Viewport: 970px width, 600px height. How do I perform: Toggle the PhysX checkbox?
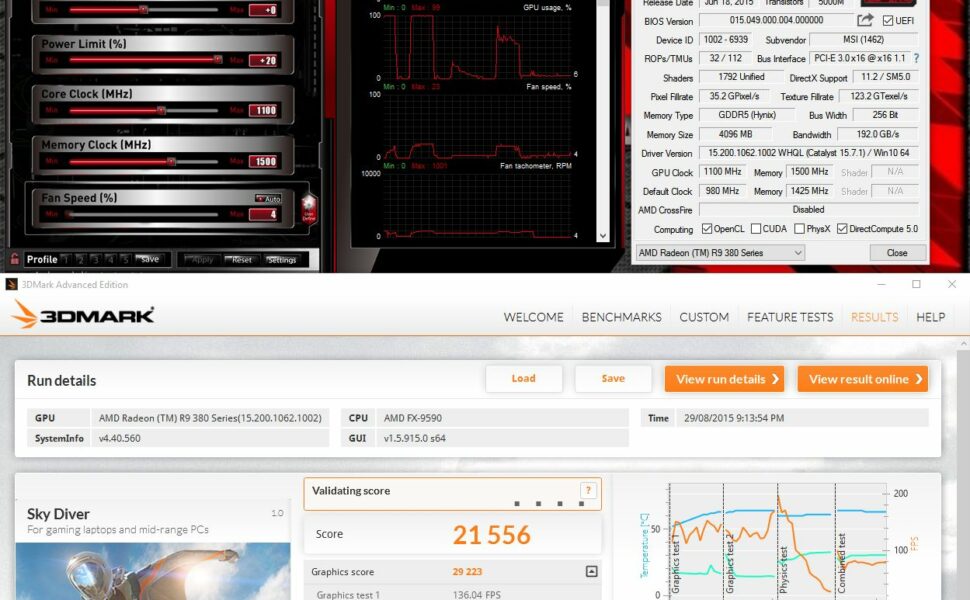799,229
